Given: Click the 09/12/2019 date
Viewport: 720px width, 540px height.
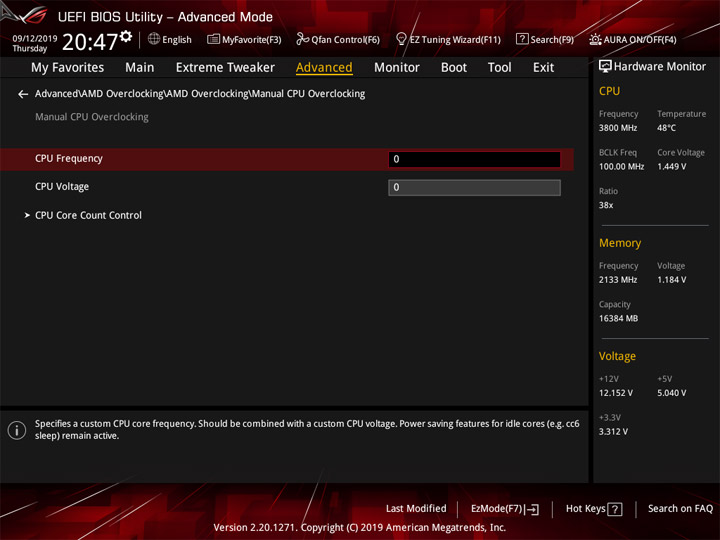Looking at the screenshot, I should [x=35, y=38].
